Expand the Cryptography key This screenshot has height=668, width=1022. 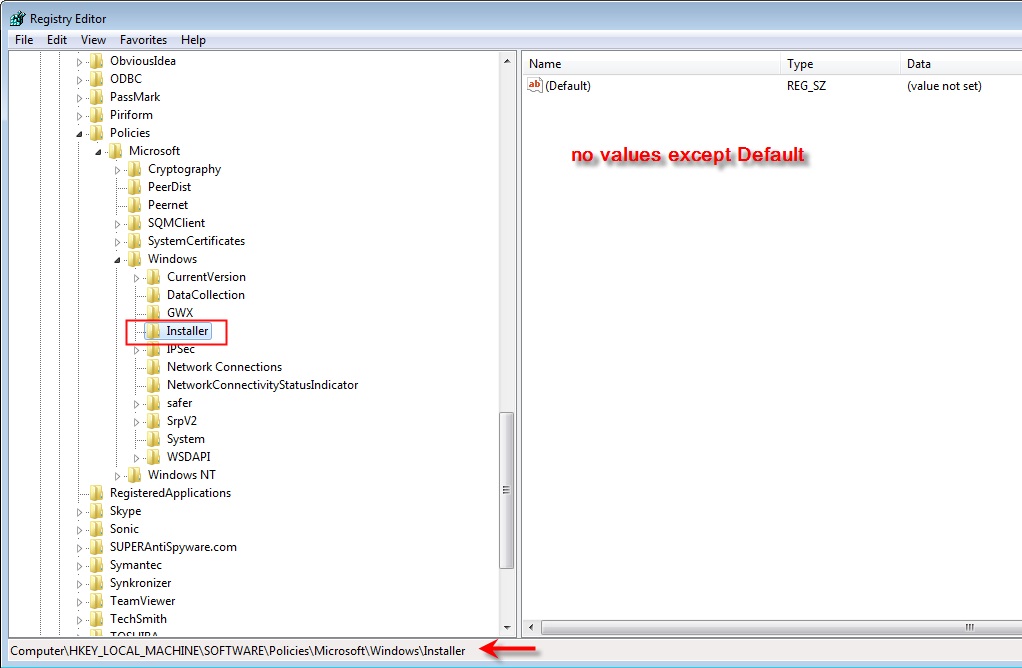(x=119, y=168)
